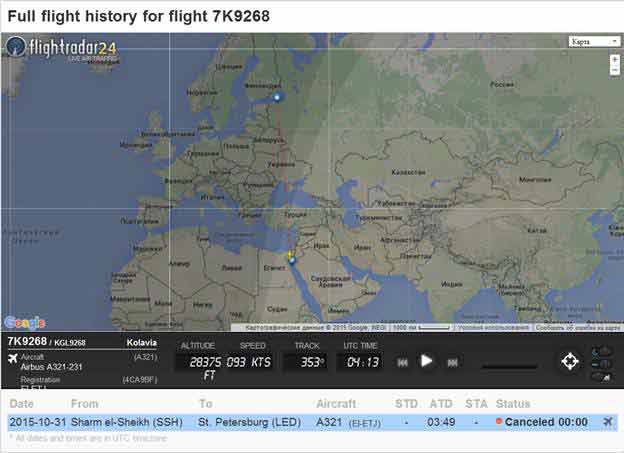Click the rewind playback button
The width and height of the screenshot is (624, 453).
(x=403, y=362)
